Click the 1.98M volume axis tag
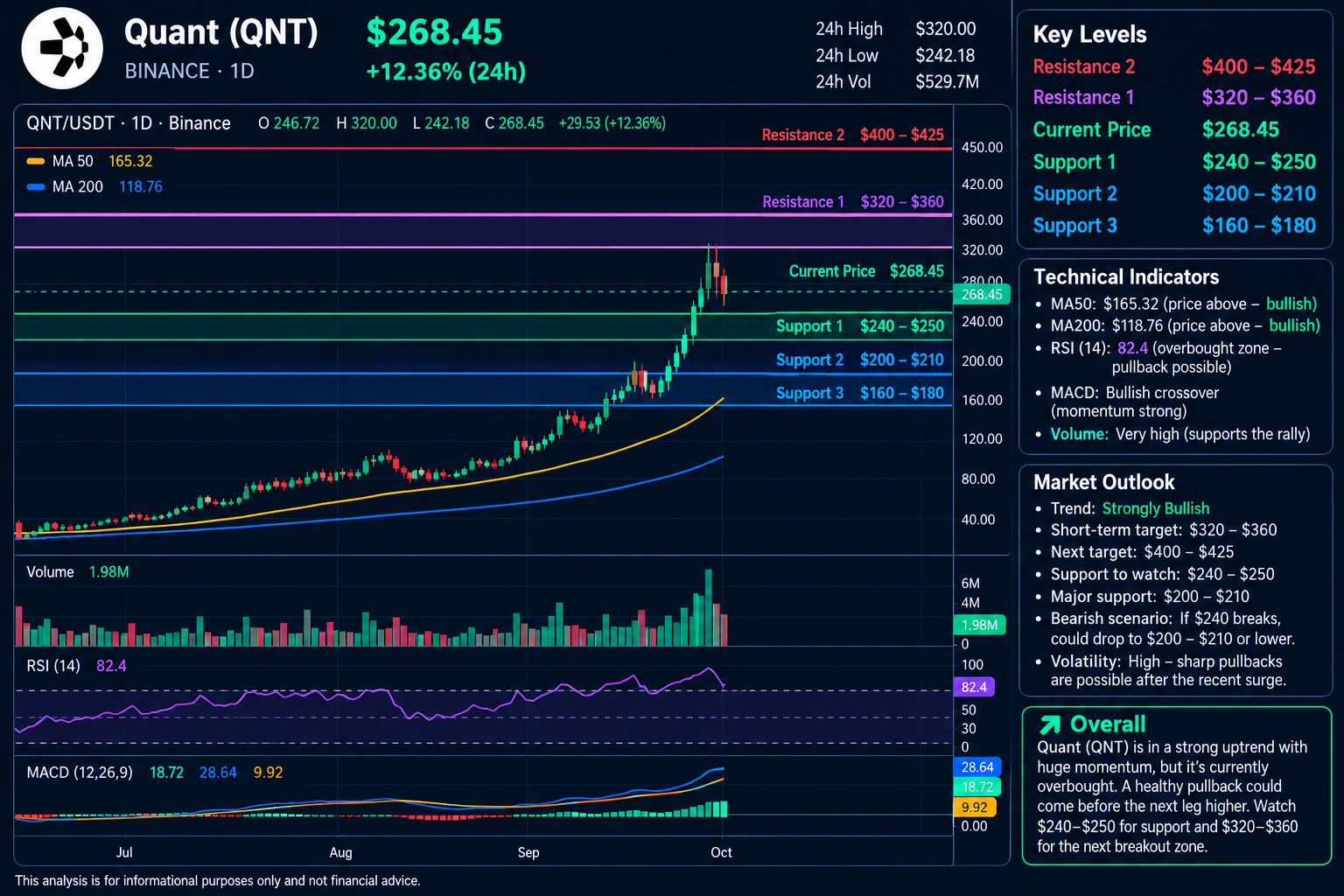Image resolution: width=1344 pixels, height=896 pixels. [x=979, y=625]
